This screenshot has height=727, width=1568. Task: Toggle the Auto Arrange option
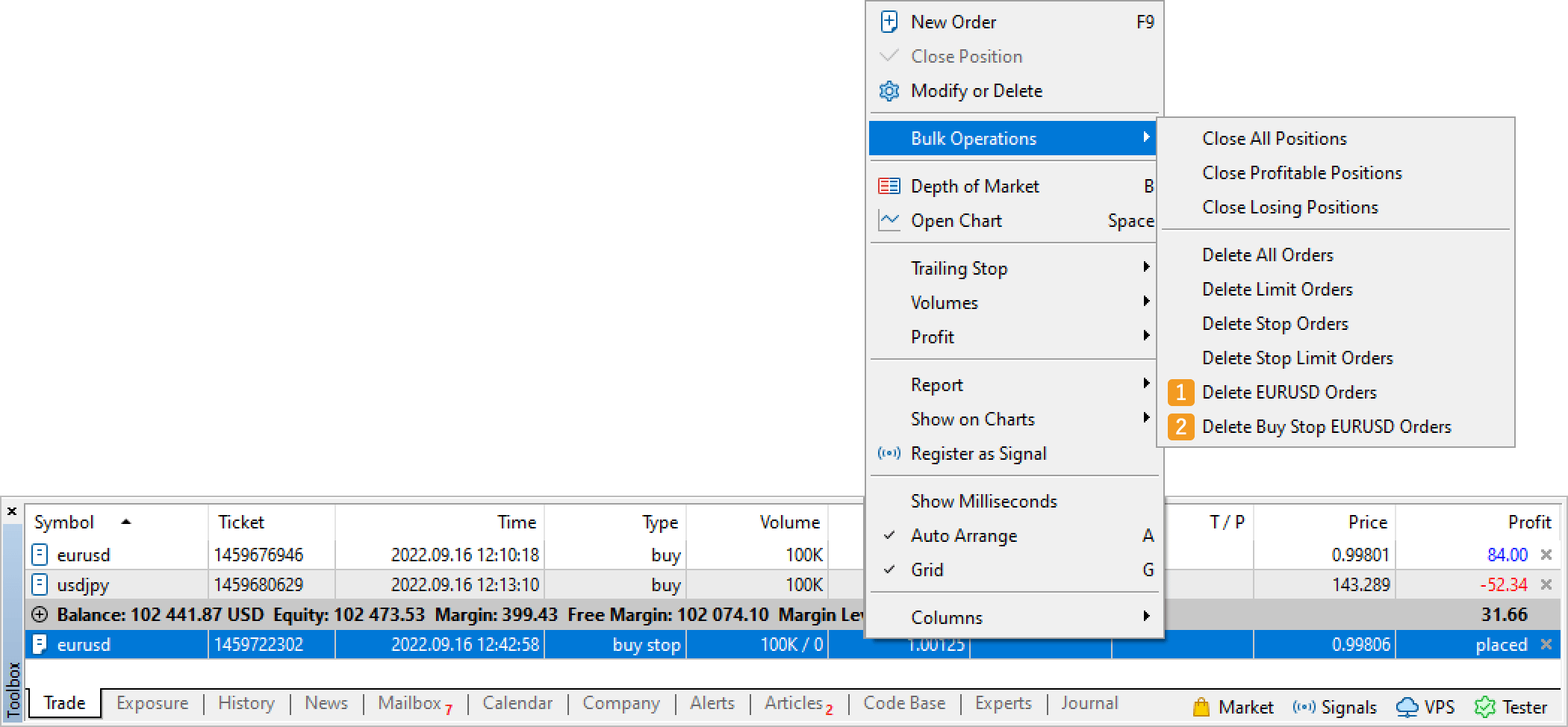point(963,536)
